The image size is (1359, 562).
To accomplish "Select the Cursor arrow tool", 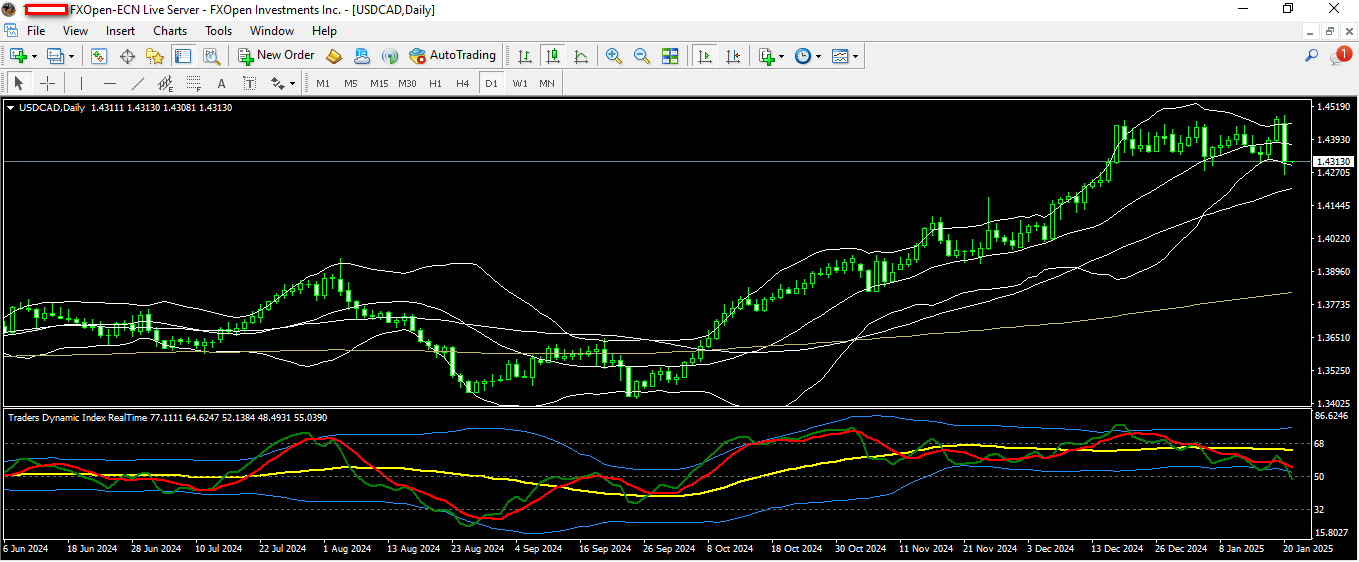I will pos(19,83).
